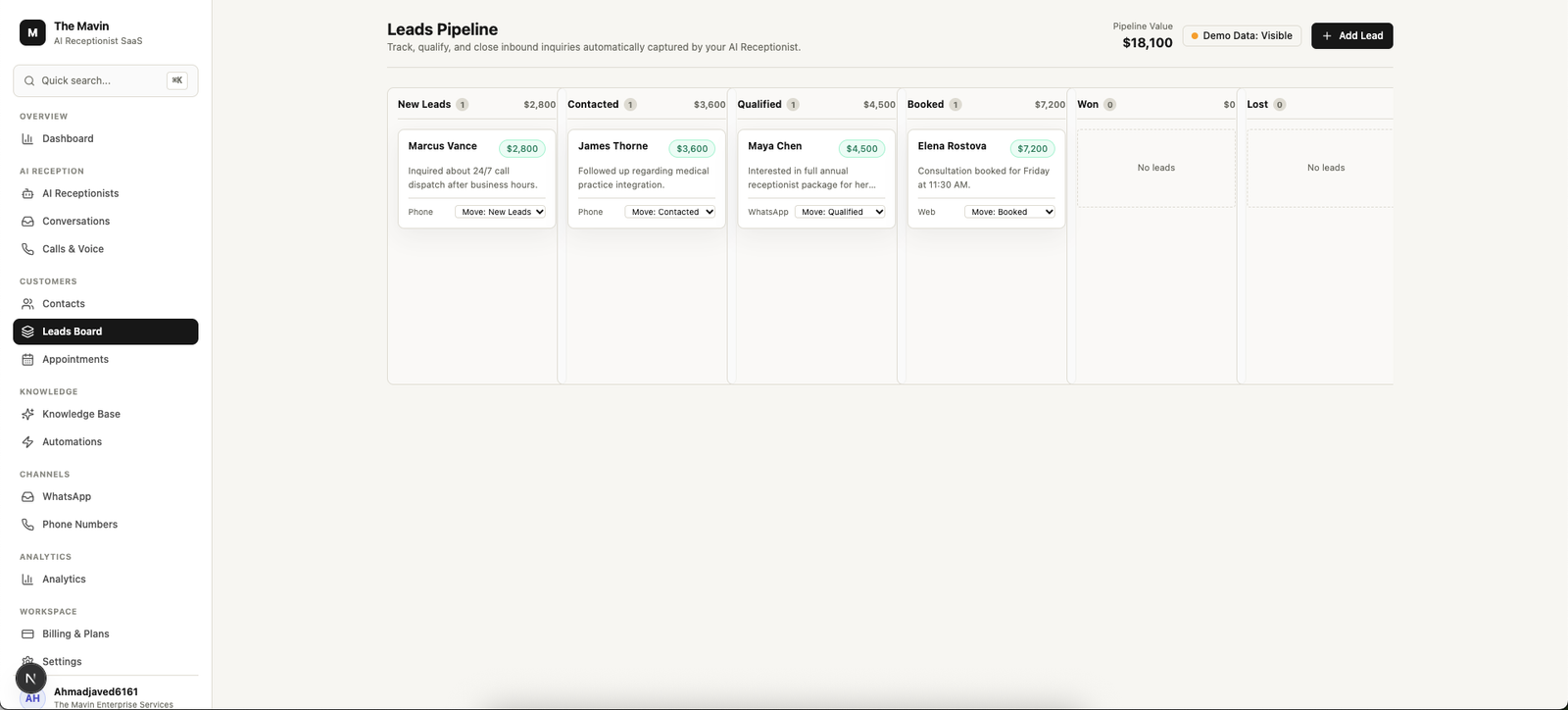
Task: Click the ⌘K shortcut badge
Action: [177, 80]
